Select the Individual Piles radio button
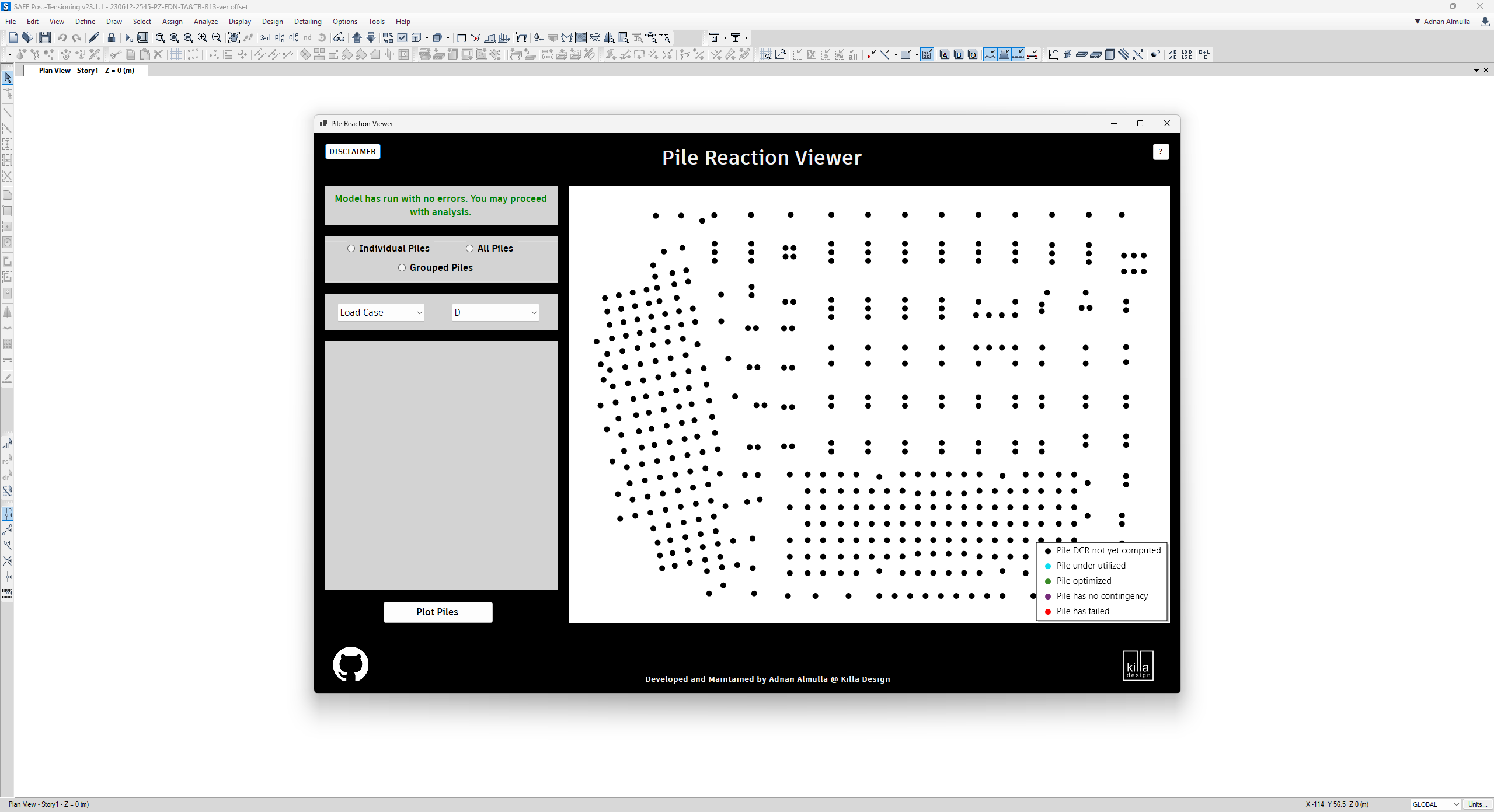1494x812 pixels. pos(351,248)
